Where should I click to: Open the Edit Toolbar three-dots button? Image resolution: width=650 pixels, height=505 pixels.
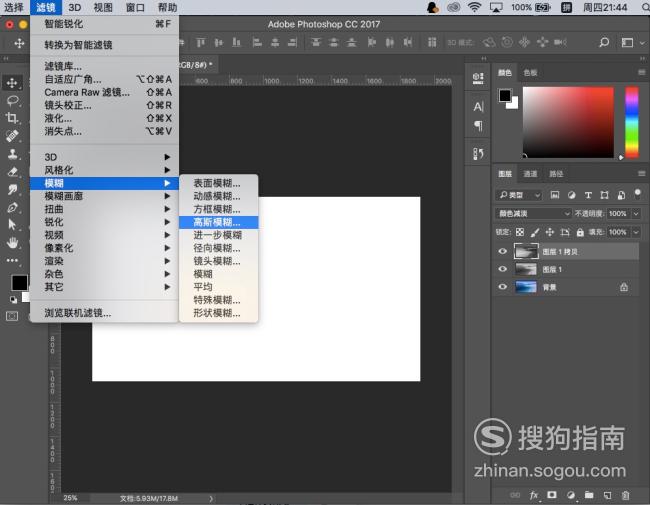click(x=12, y=260)
